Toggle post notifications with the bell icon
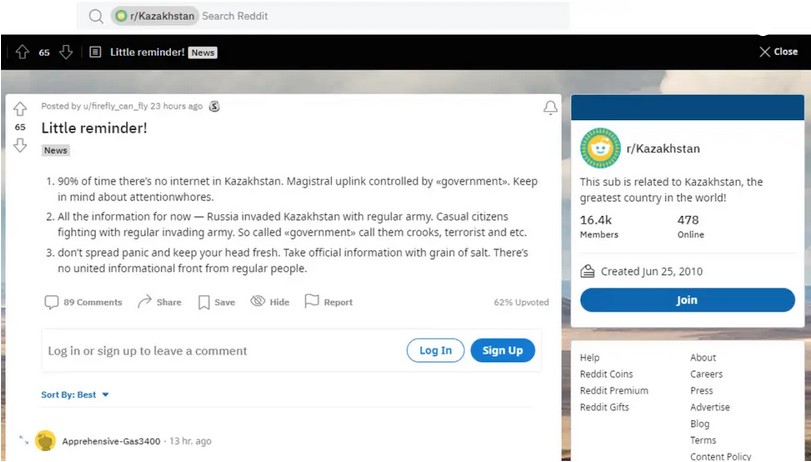Image resolution: width=811 pixels, height=462 pixels. (550, 108)
